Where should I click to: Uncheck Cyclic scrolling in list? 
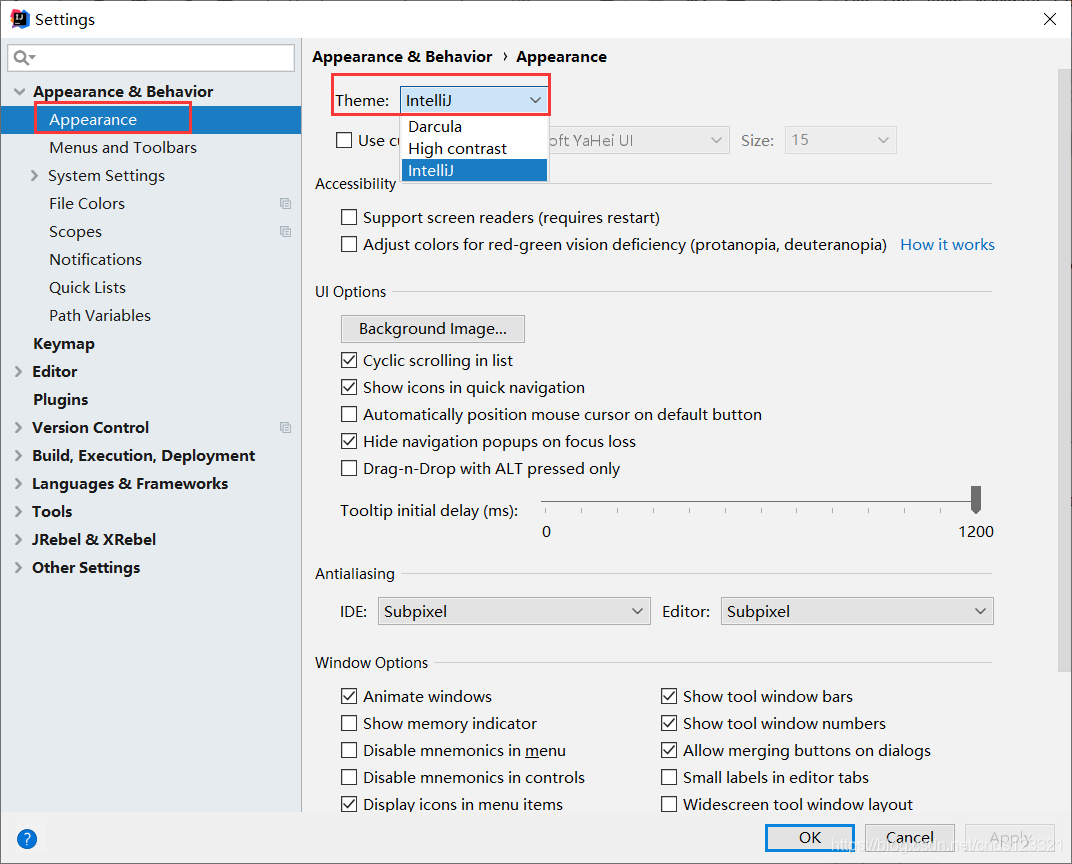click(349, 360)
